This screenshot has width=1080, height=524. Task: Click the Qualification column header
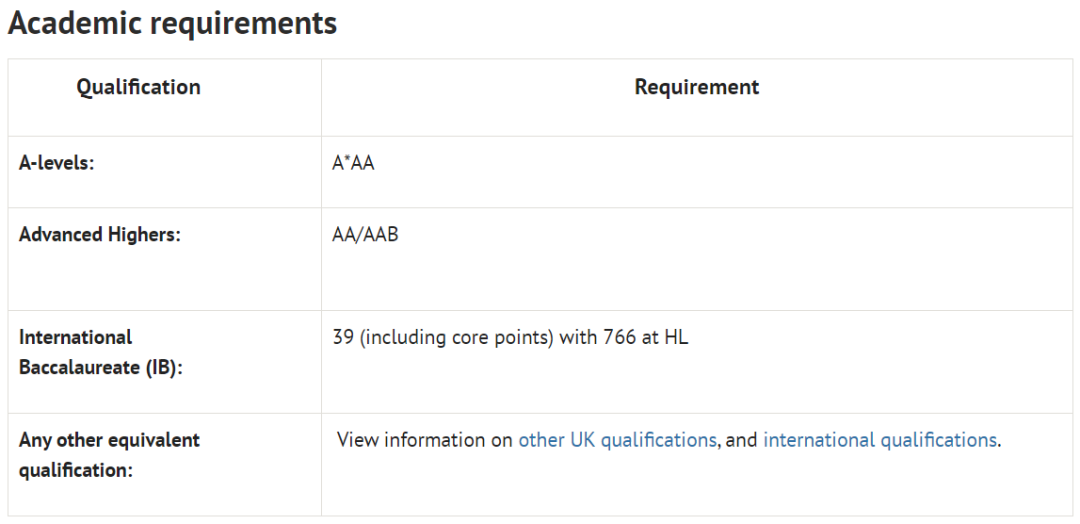pyautogui.click(x=138, y=87)
